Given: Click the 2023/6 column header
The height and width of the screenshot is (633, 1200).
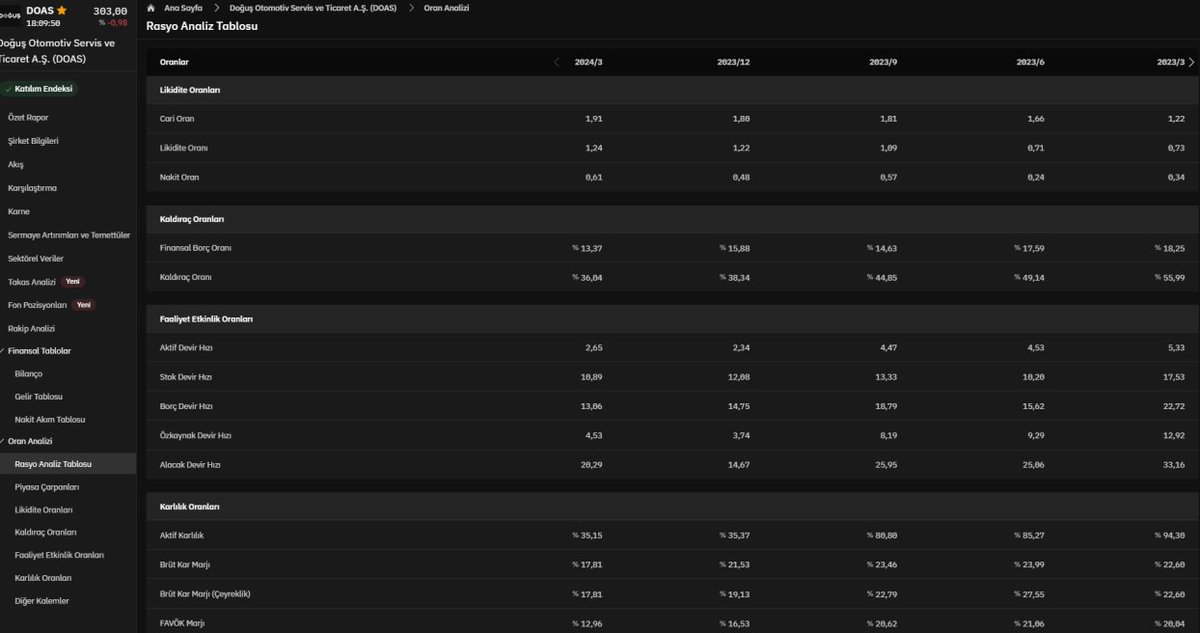Looking at the screenshot, I should click(x=1030, y=62).
